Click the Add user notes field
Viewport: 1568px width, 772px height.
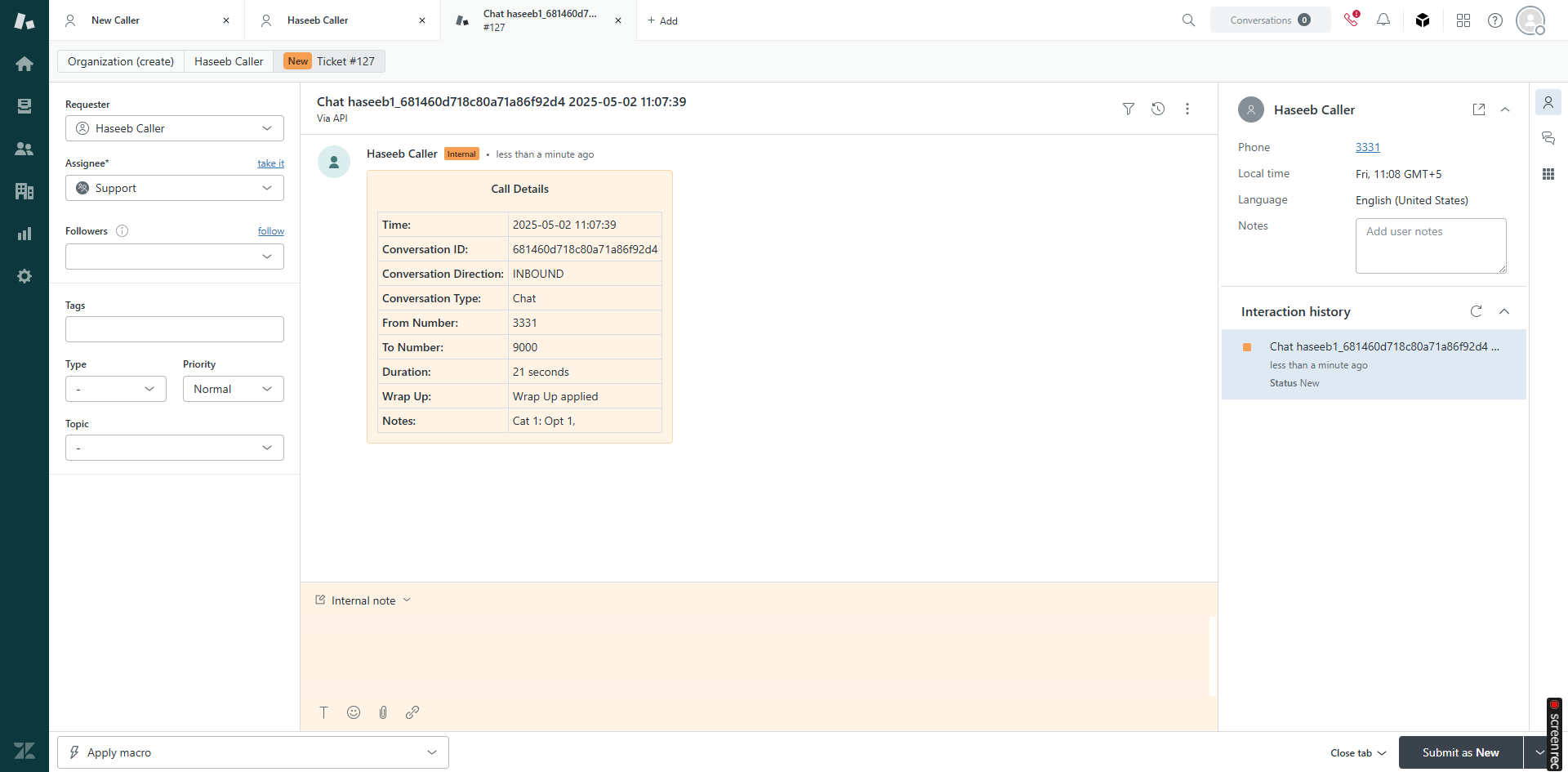[1430, 245]
